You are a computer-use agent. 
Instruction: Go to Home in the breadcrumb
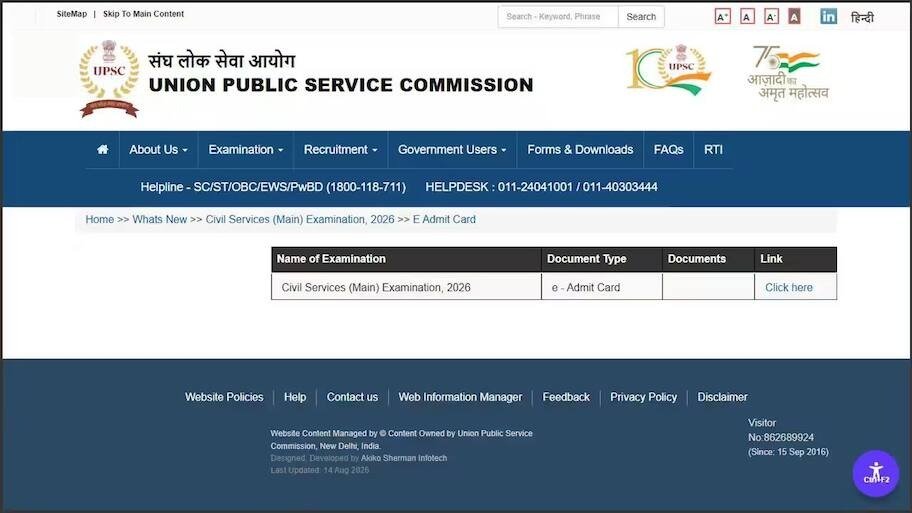(x=99, y=219)
